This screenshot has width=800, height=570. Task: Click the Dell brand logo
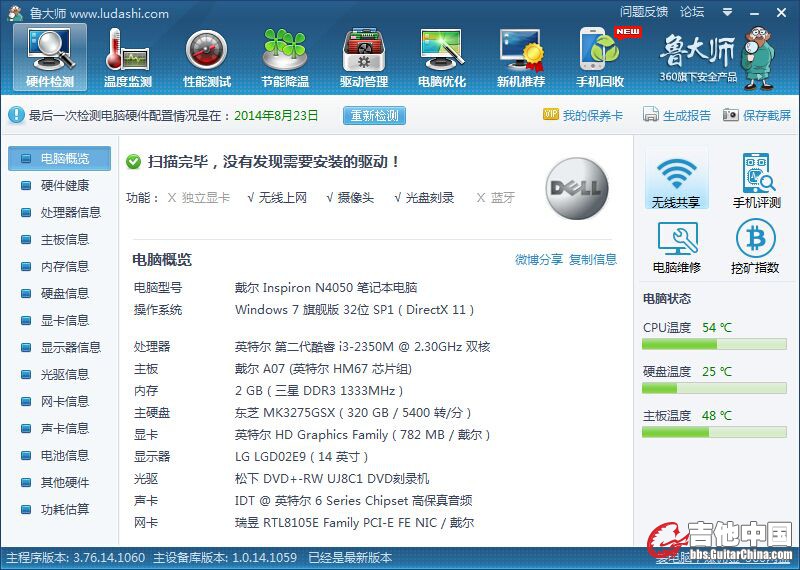(577, 188)
